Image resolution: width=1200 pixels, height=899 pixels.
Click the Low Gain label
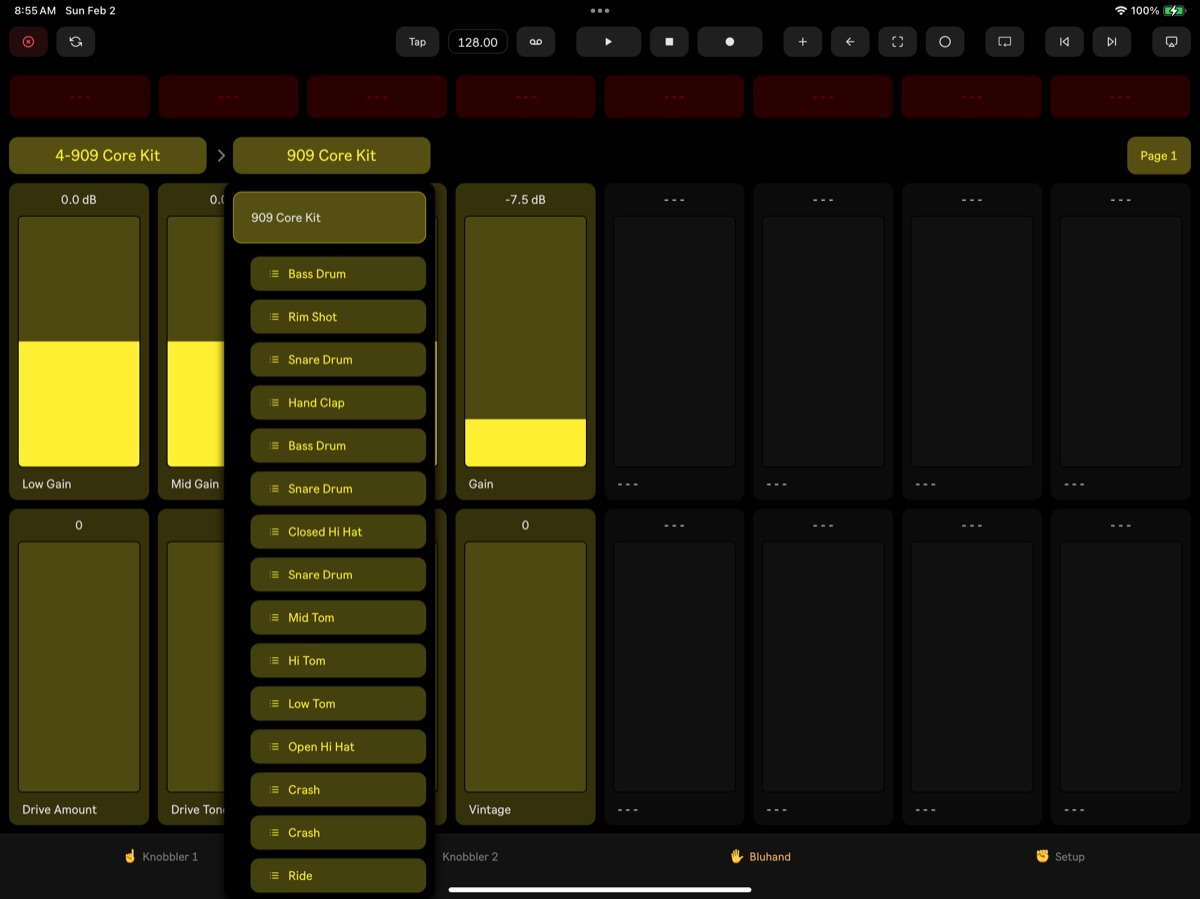[x=47, y=484]
